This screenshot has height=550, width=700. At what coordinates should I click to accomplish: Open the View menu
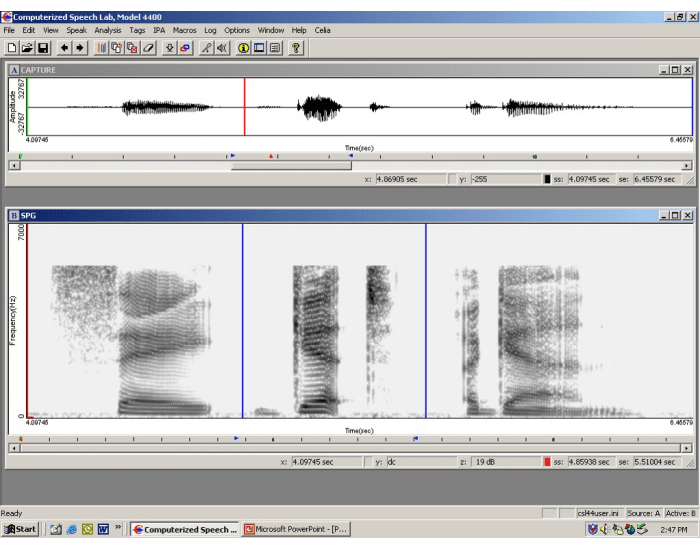coord(50,30)
